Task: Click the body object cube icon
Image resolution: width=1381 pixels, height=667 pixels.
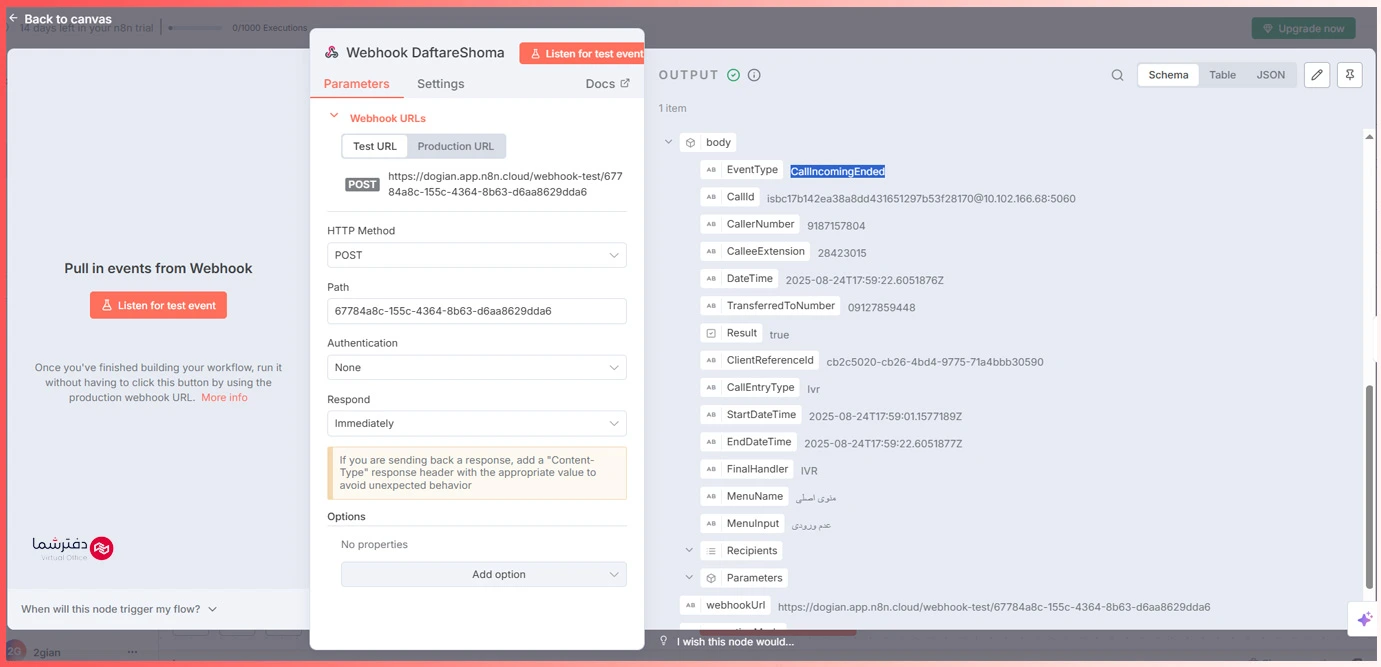Action: tap(690, 143)
